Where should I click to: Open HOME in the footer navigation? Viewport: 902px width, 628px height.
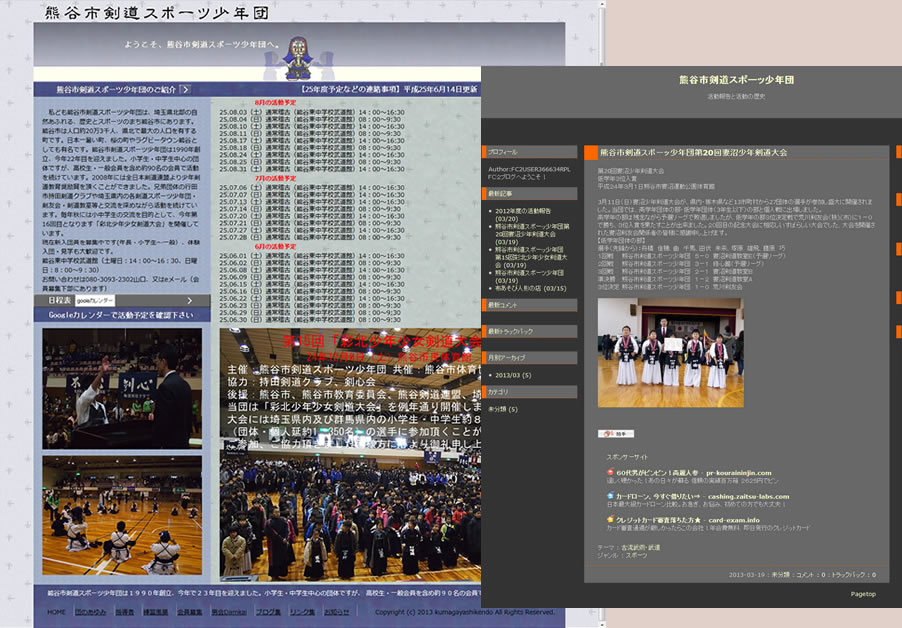pos(56,612)
